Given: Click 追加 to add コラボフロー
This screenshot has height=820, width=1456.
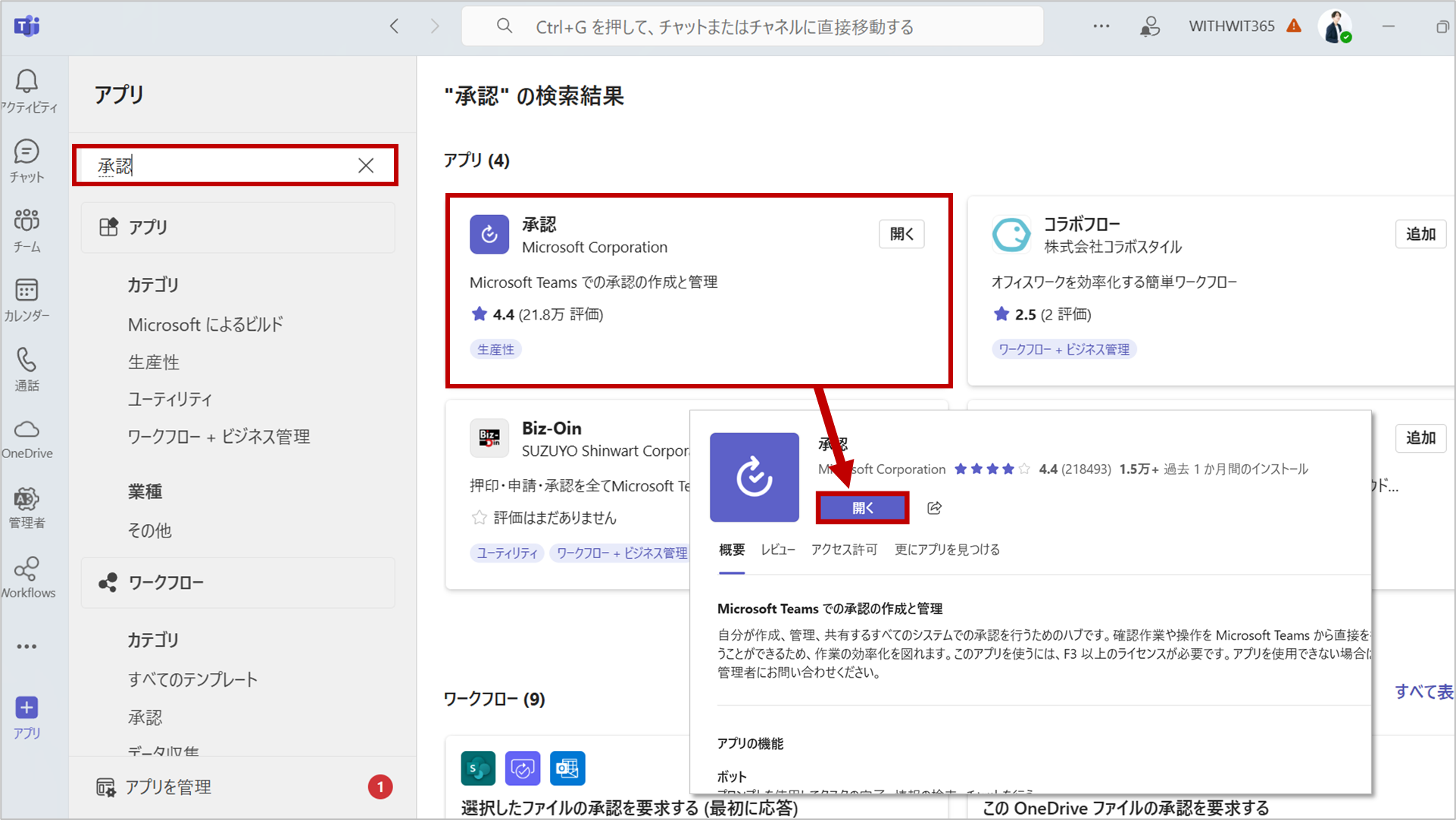Looking at the screenshot, I should click(1420, 234).
